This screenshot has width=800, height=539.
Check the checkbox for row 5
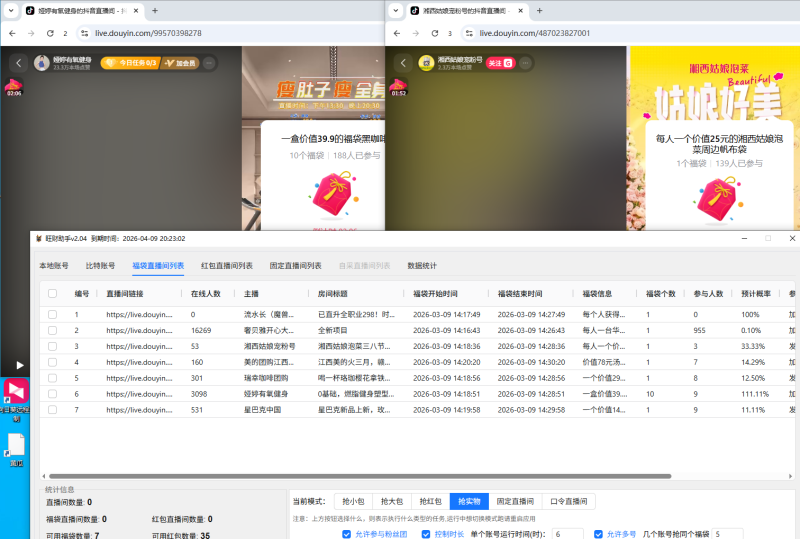(53, 378)
